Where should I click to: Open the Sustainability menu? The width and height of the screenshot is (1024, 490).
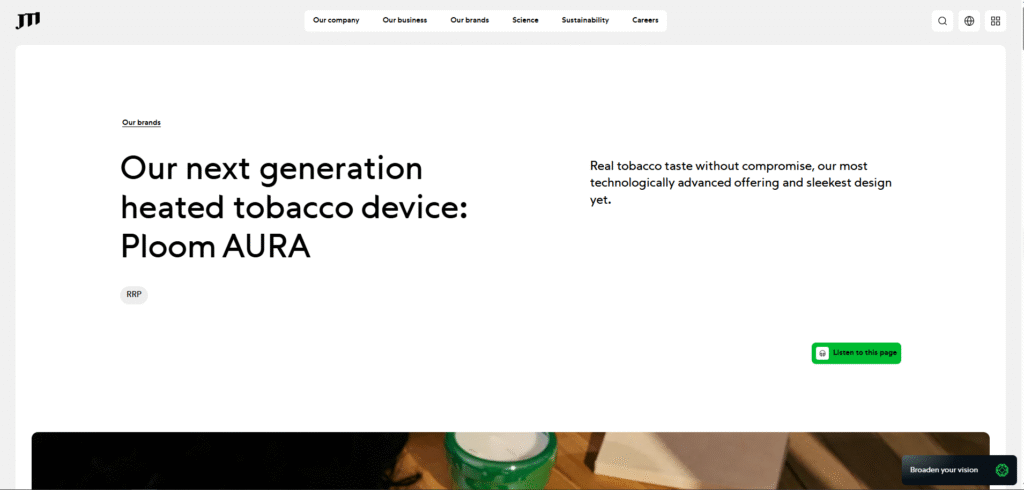(585, 20)
